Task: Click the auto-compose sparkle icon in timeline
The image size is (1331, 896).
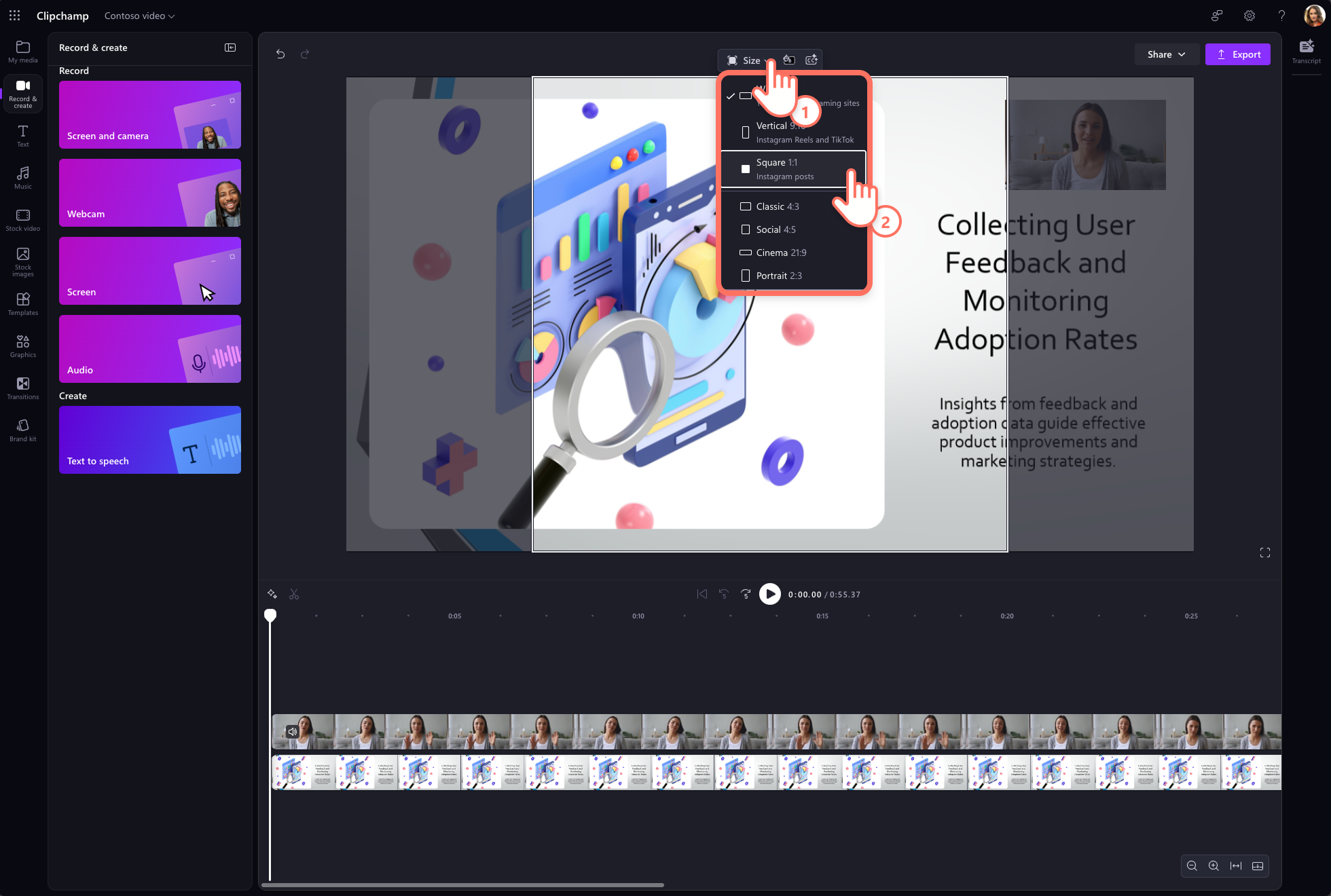Action: click(x=272, y=595)
